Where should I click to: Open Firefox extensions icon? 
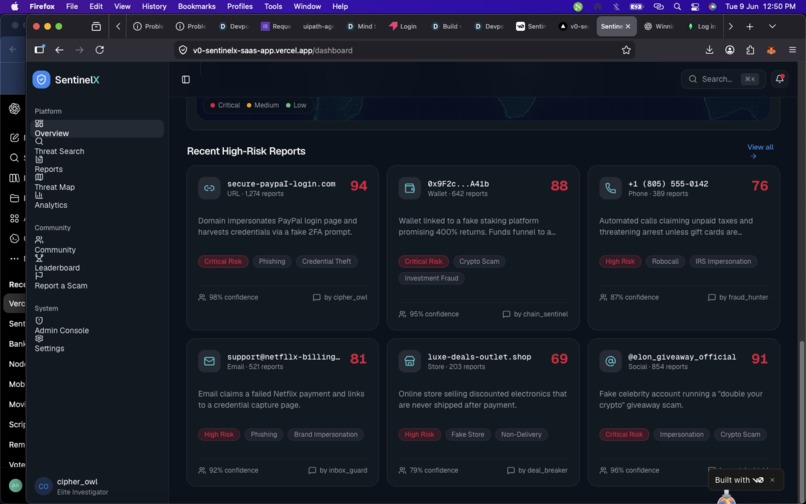[x=750, y=50]
